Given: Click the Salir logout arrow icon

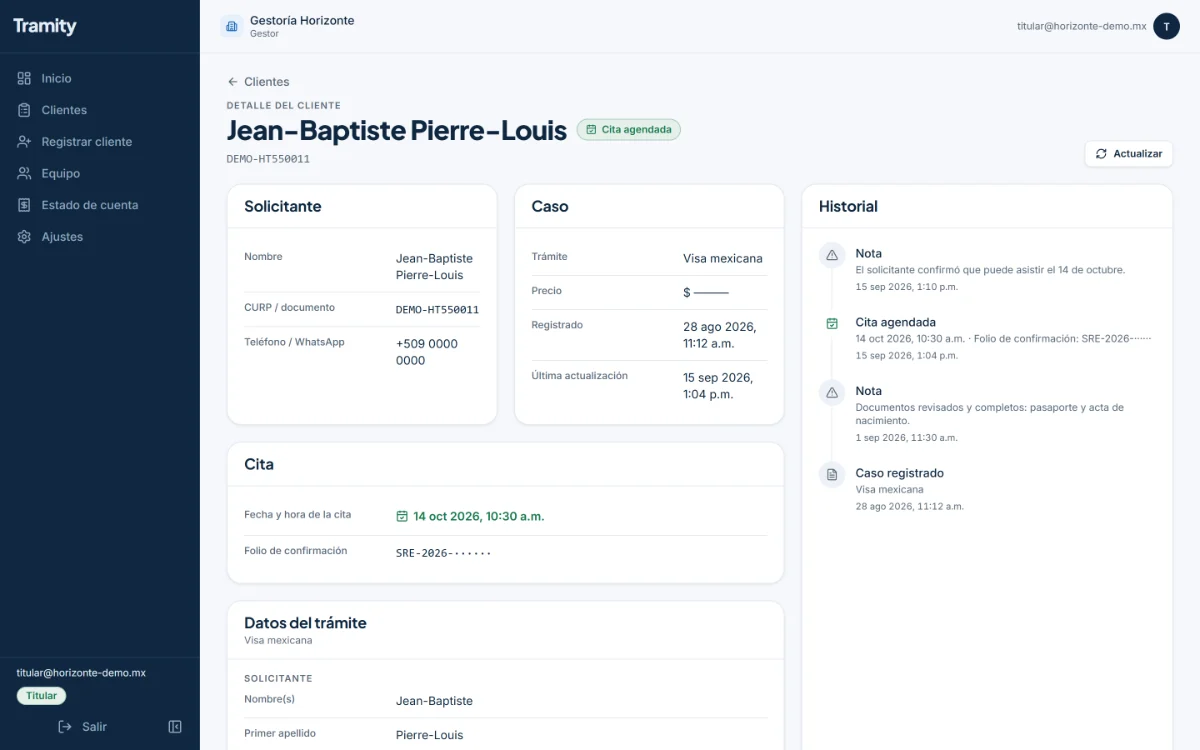Looking at the screenshot, I should 65,727.
